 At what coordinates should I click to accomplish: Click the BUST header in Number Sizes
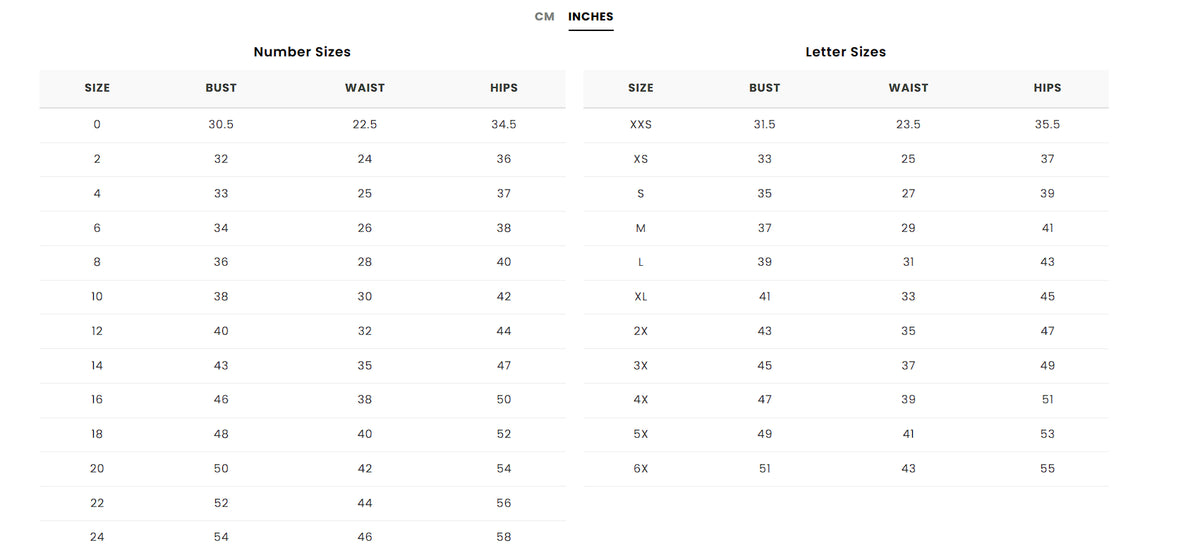[221, 88]
